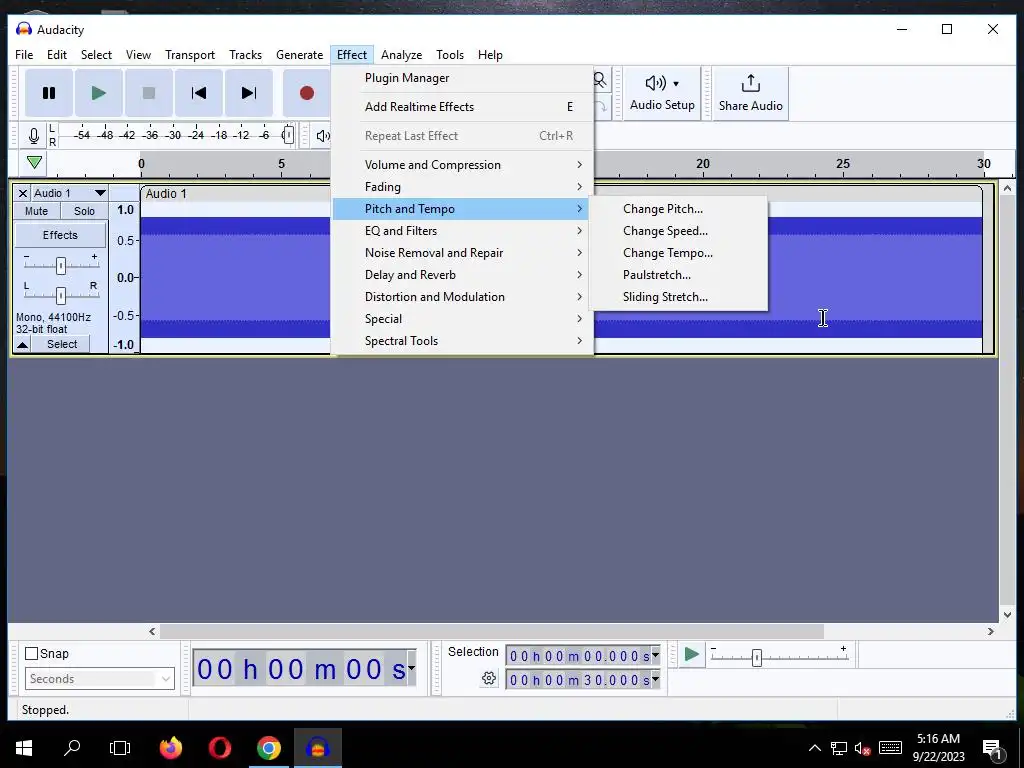Open the Tools menu
Image resolution: width=1024 pixels, height=768 pixels.
coord(450,55)
